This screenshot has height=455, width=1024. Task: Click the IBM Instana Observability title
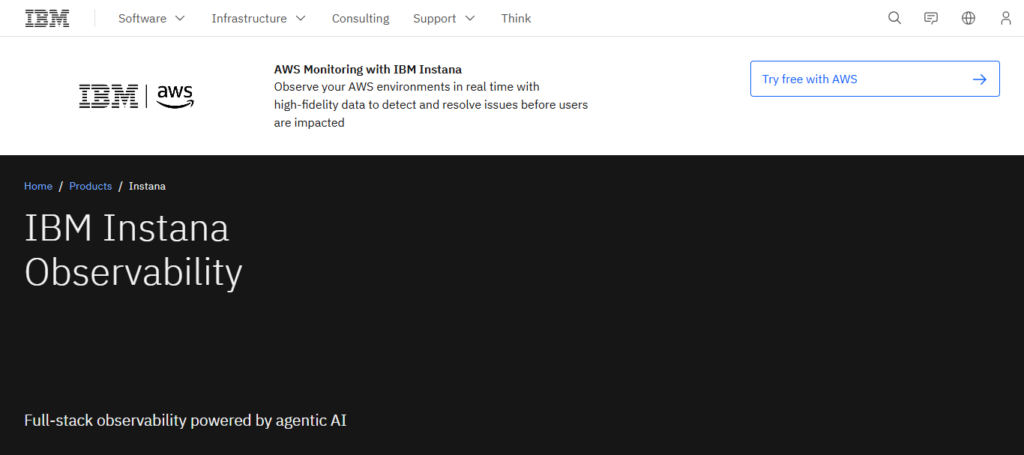coord(133,251)
